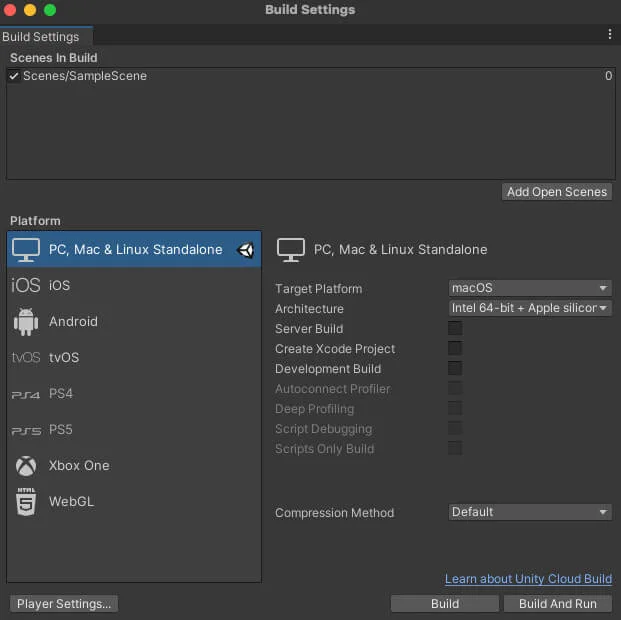Screen dimensions: 621x620
Task: Toggle the Scripts Only Build checkbox
Action: coord(455,448)
